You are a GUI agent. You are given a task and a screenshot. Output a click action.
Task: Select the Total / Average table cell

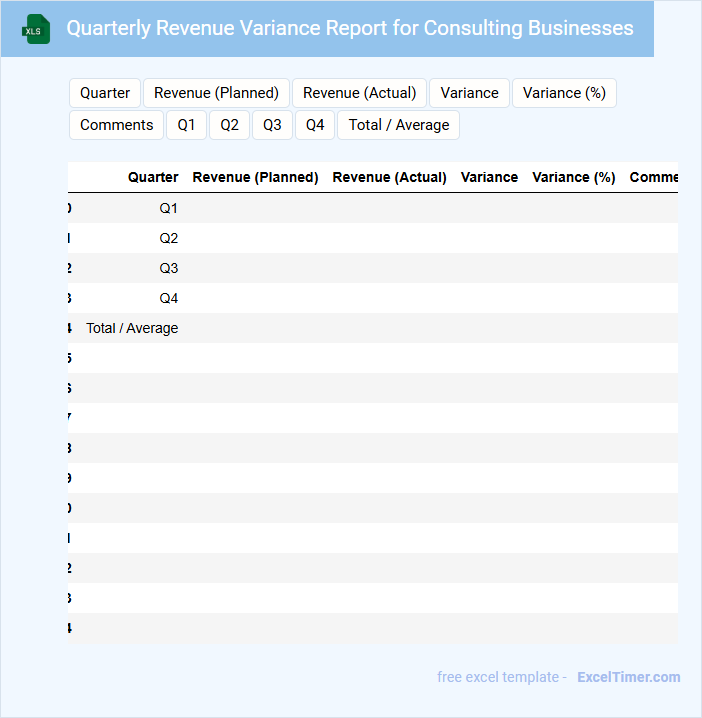[132, 328]
